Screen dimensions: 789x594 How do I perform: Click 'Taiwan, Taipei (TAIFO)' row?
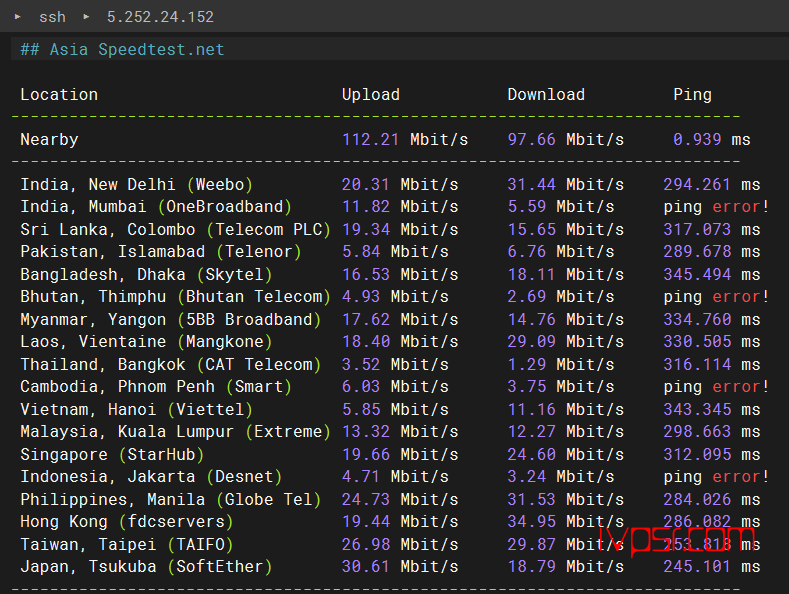pos(390,544)
